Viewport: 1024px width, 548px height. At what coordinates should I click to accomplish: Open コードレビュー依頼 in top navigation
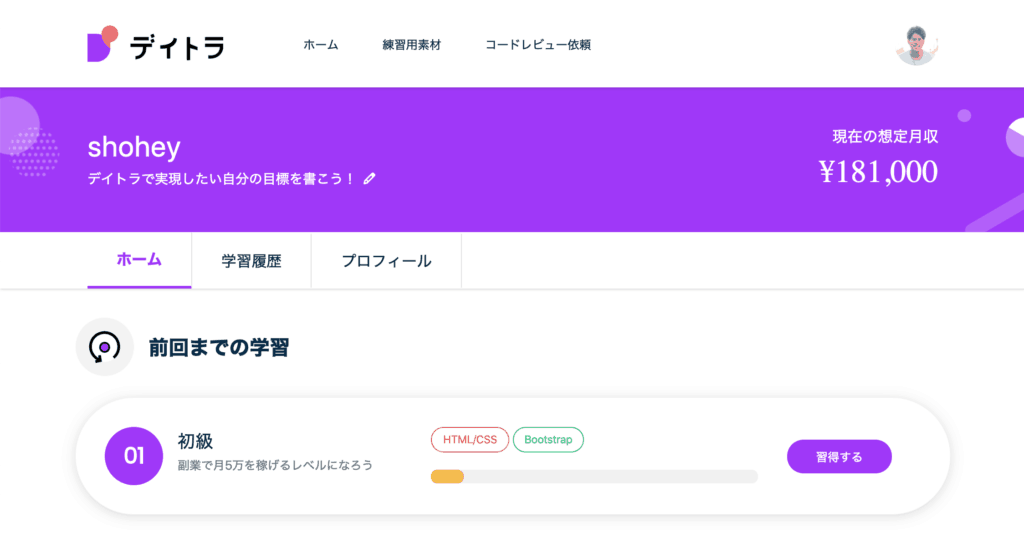tap(538, 45)
